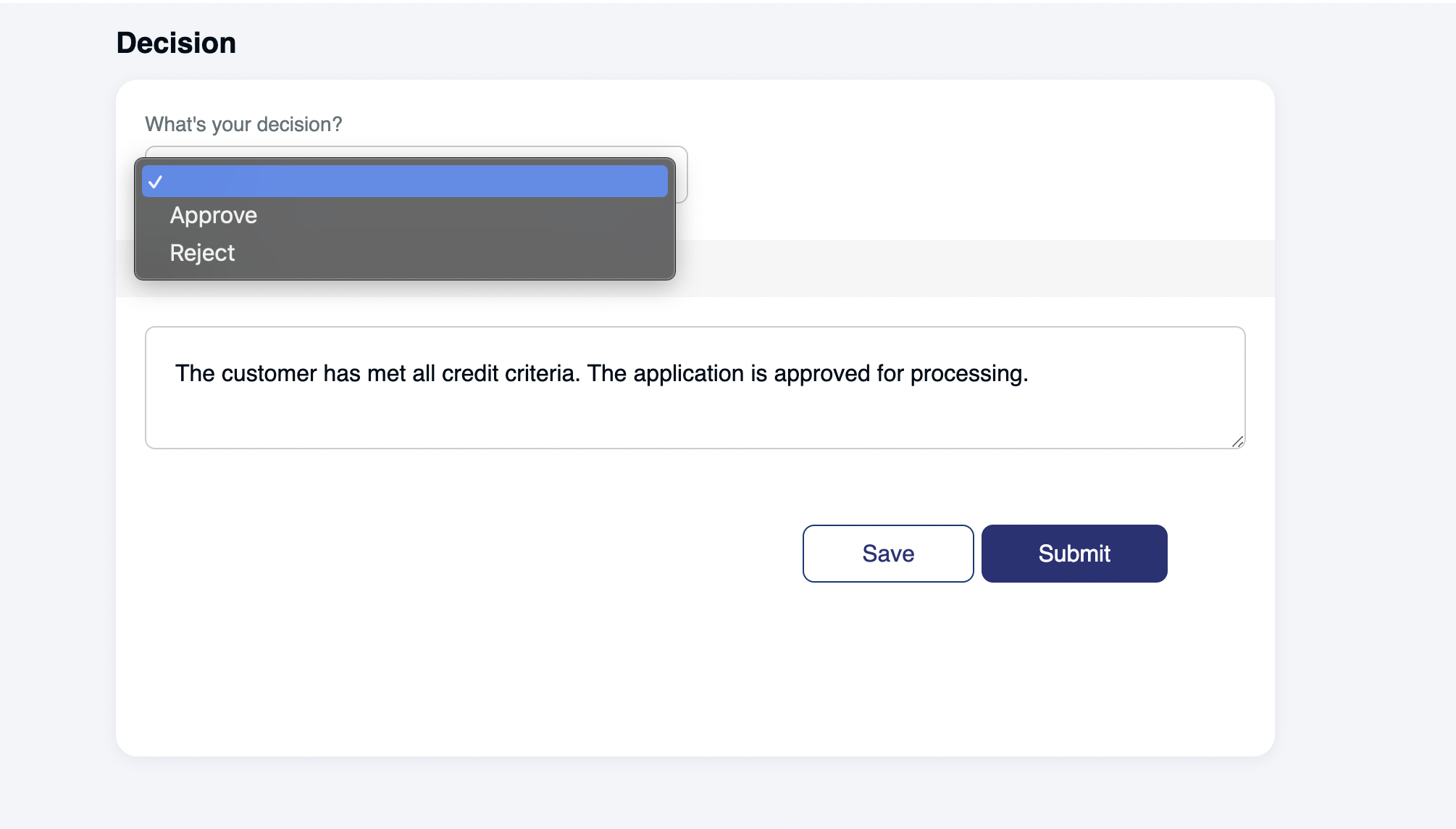
Task: Click the Submit button
Action: click(x=1074, y=554)
